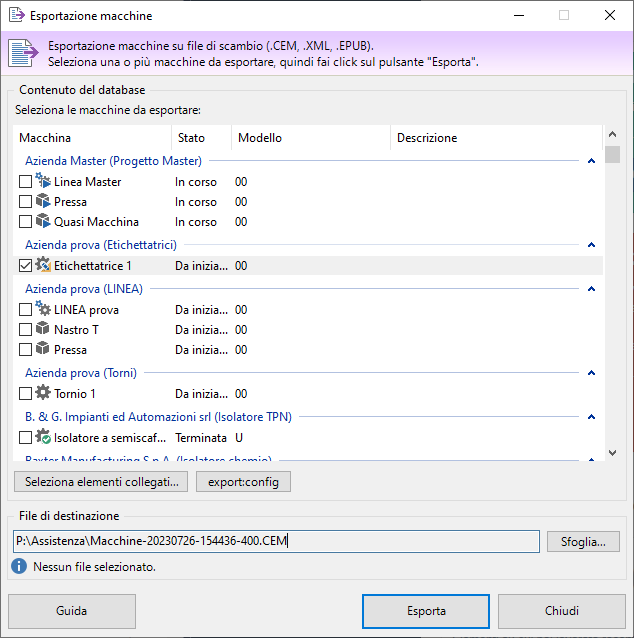Collapse the Azienda Master (Progetto Master) group

[591, 161]
